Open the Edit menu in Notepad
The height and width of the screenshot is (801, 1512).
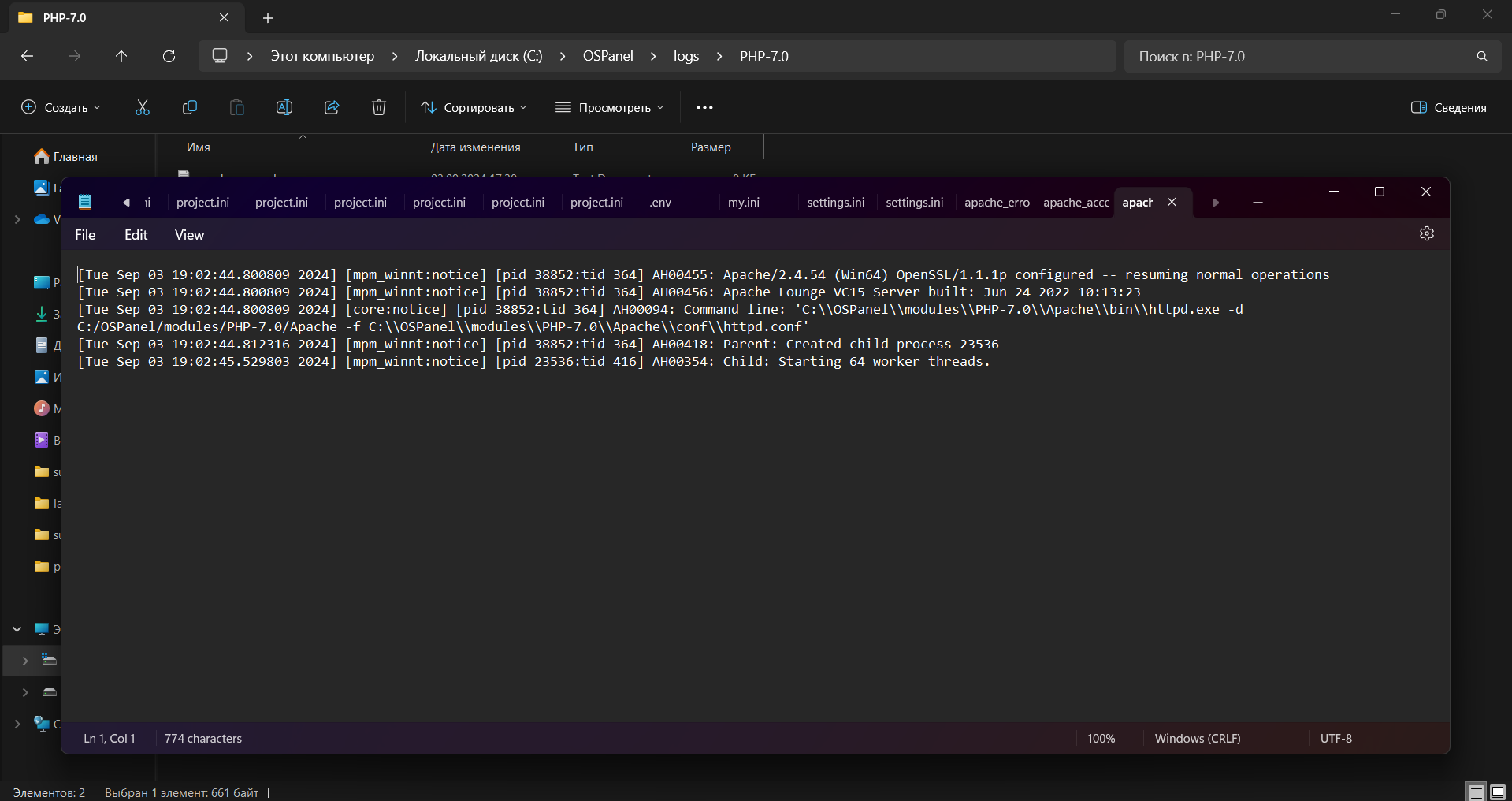[x=136, y=235]
